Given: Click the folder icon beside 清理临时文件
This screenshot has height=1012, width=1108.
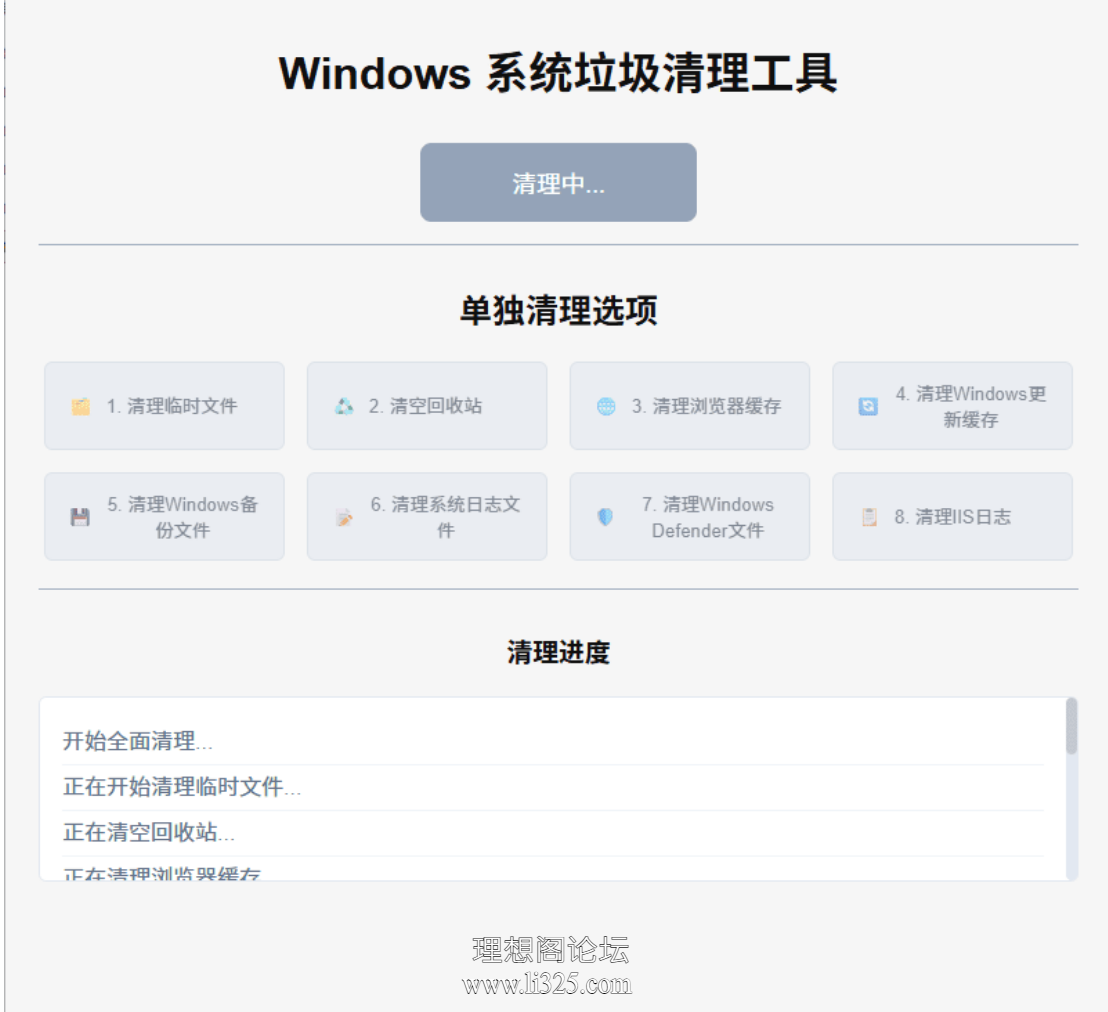Looking at the screenshot, I should (x=81, y=406).
